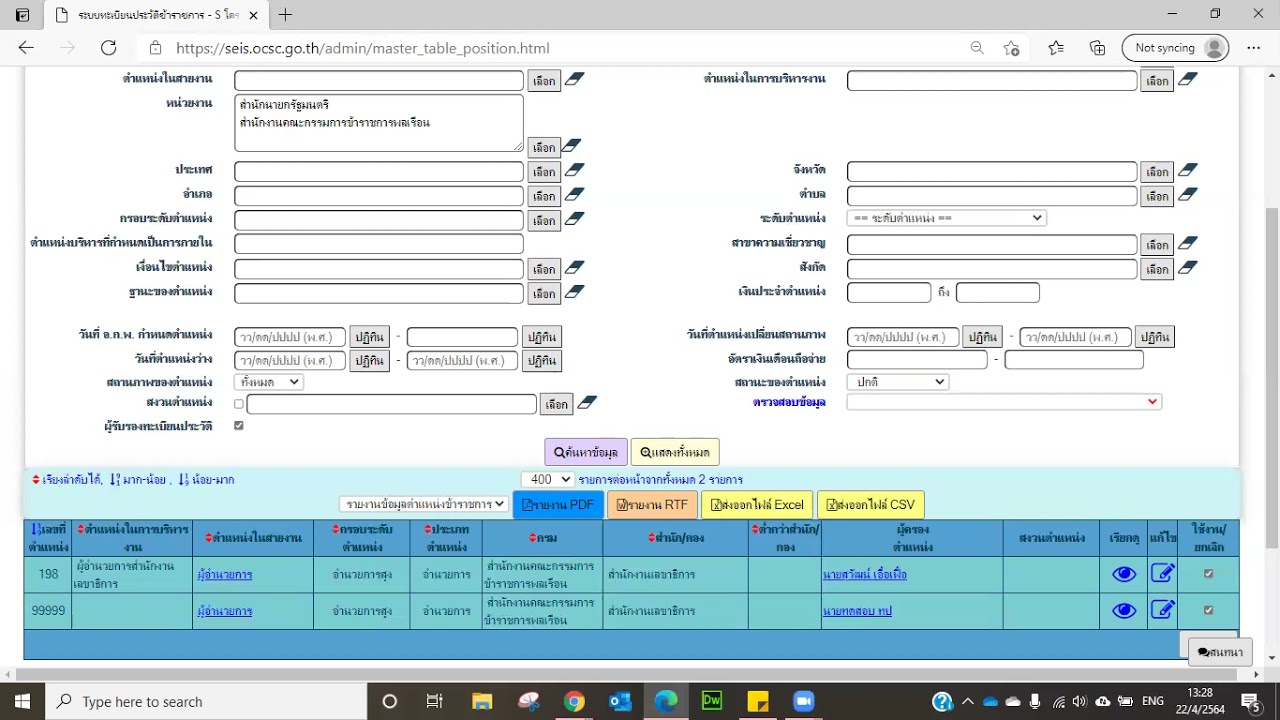Click the eraser icon for อำเภอ field
The height and width of the screenshot is (720, 1280).
[x=574, y=194]
